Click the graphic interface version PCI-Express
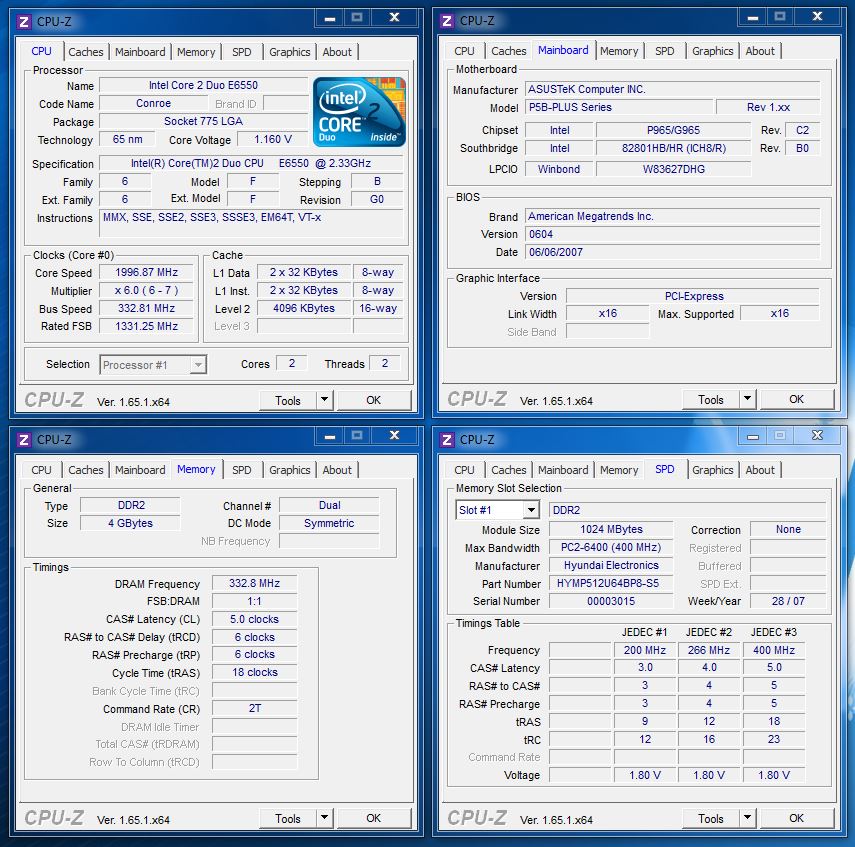 click(693, 296)
